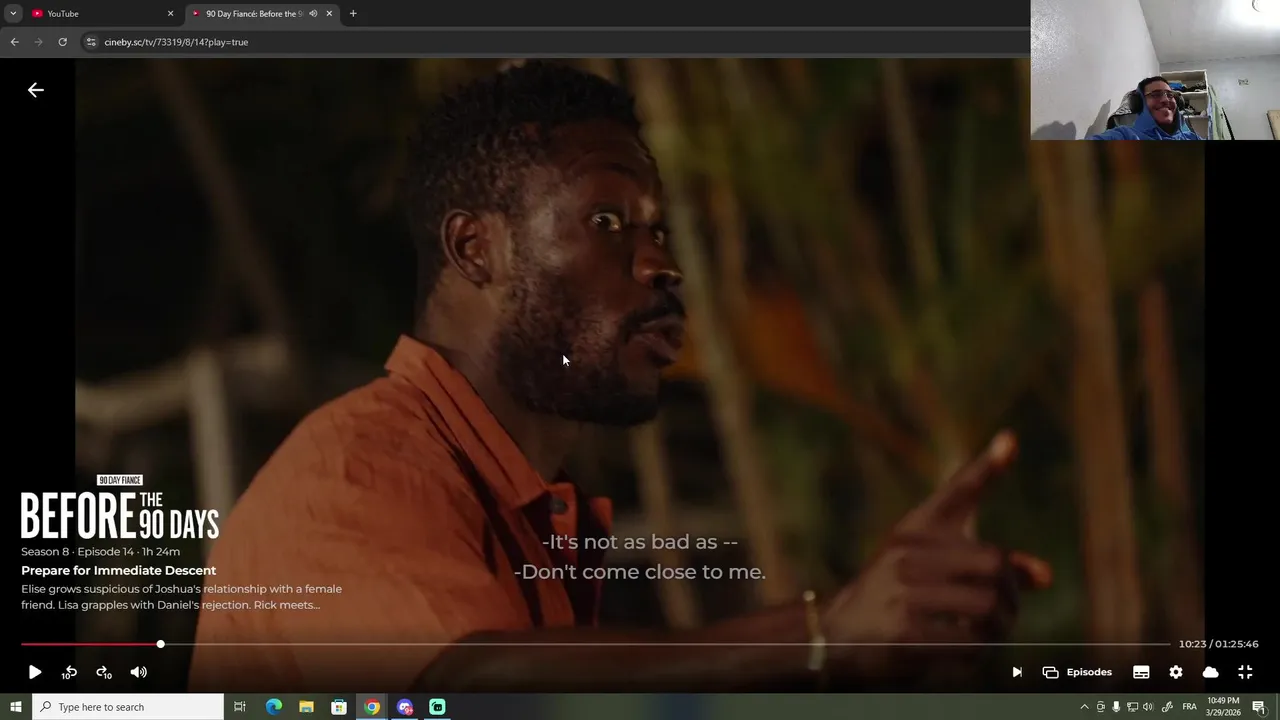The width and height of the screenshot is (1280, 720).
Task: Click the Chrome icon on the taskbar
Action: (372, 707)
